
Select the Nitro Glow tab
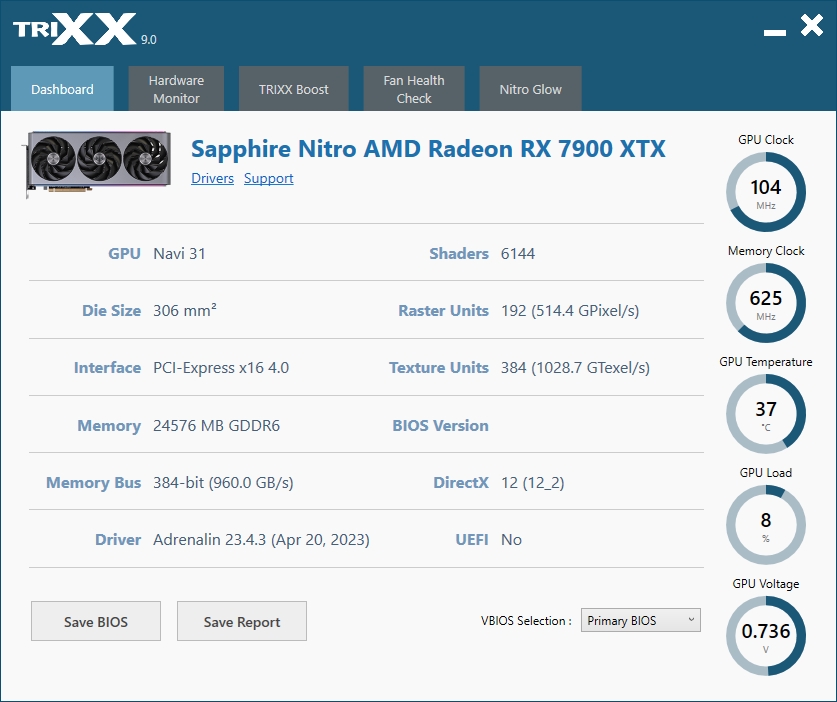click(x=530, y=89)
